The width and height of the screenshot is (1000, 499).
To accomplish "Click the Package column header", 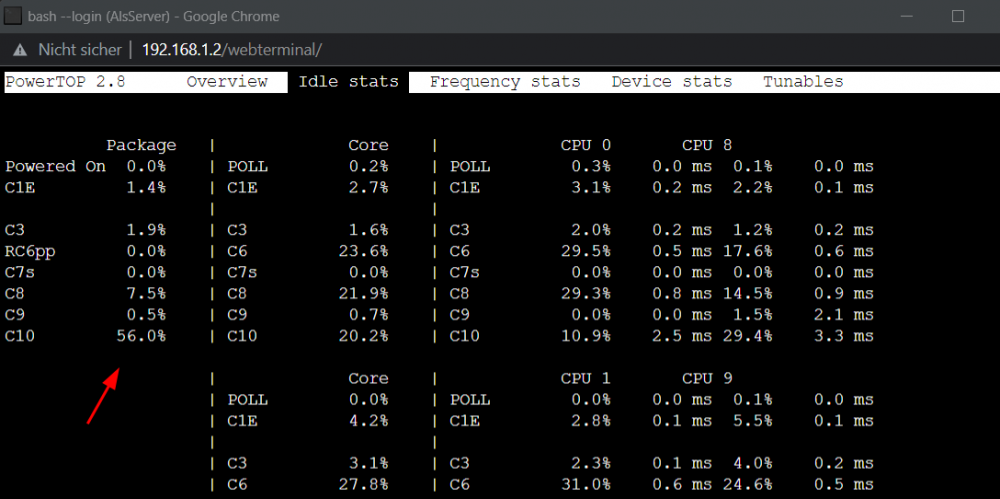I will point(141,145).
